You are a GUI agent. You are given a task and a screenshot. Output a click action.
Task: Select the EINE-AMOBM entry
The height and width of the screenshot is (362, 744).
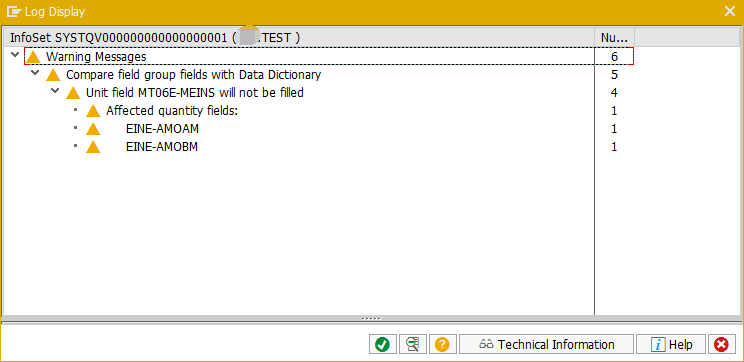point(162,147)
